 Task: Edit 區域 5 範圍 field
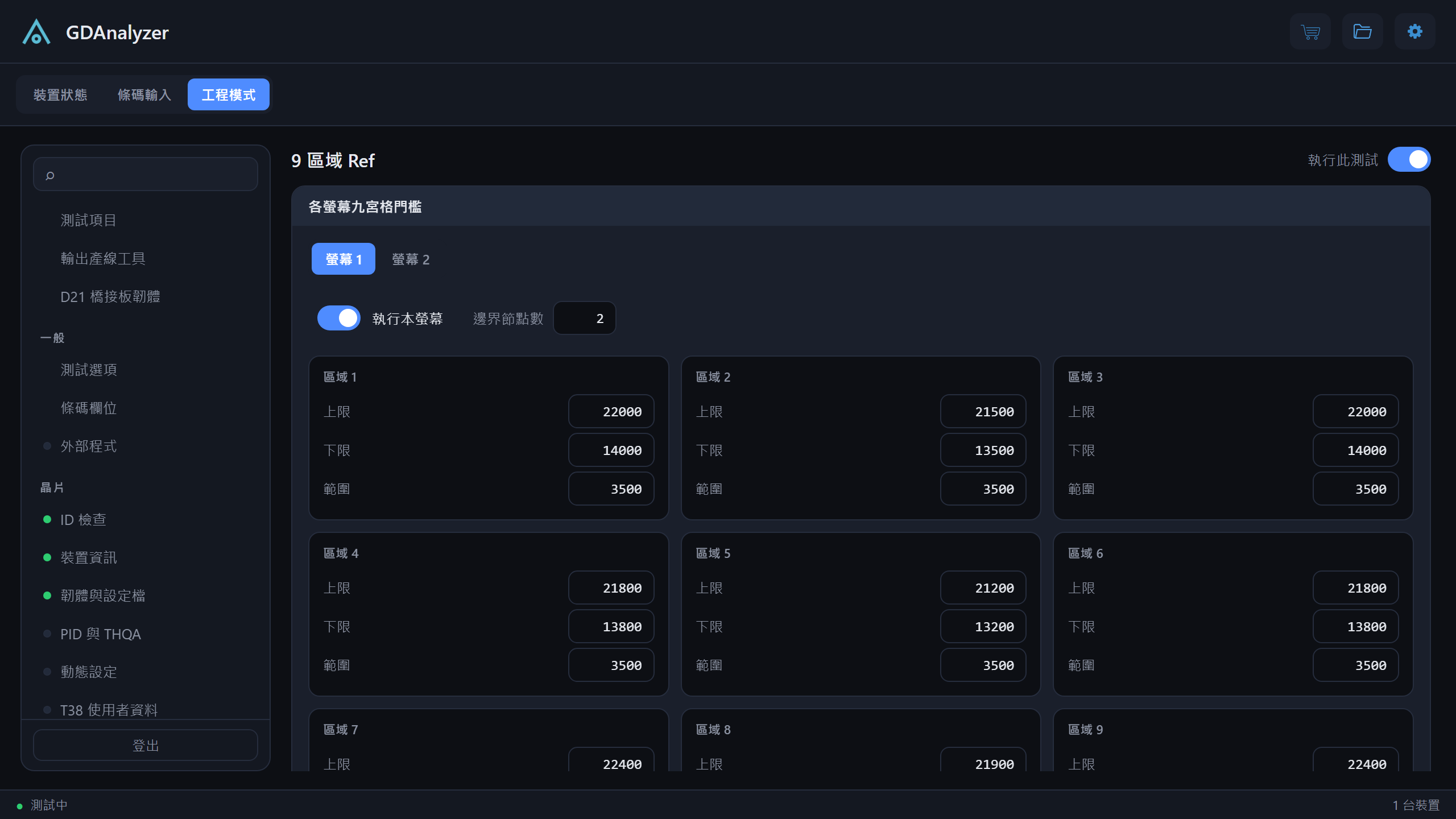(x=983, y=665)
